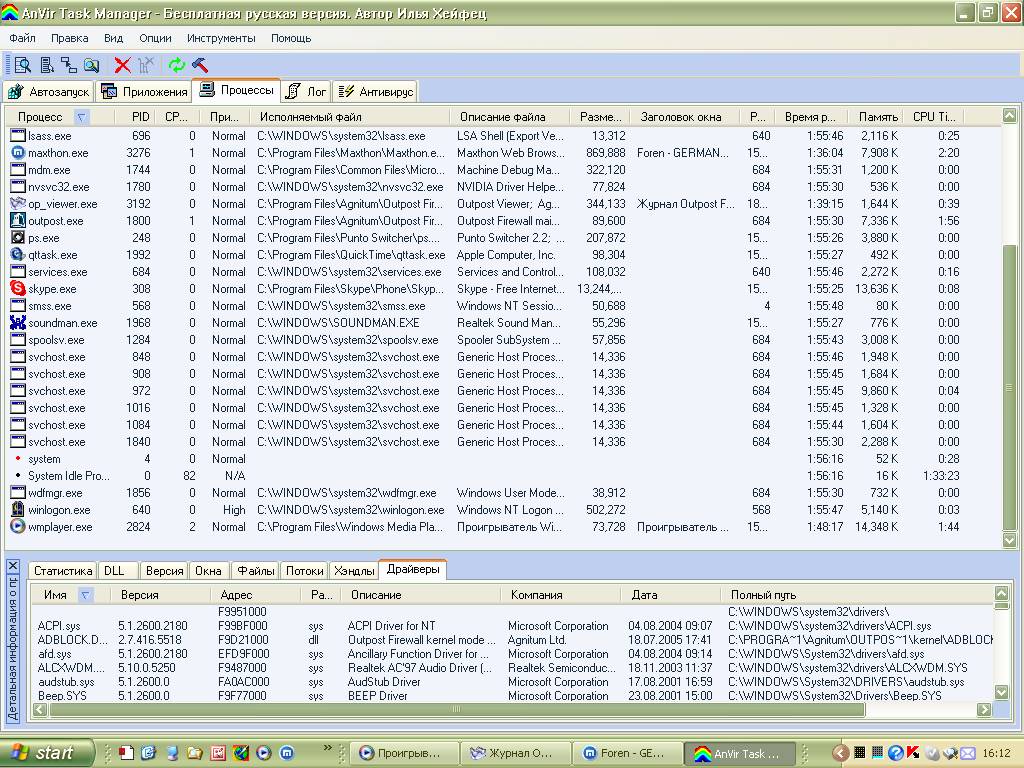Click the drivers list horizontal scrollbar thumb
The height and width of the screenshot is (768, 1024).
click(457, 709)
